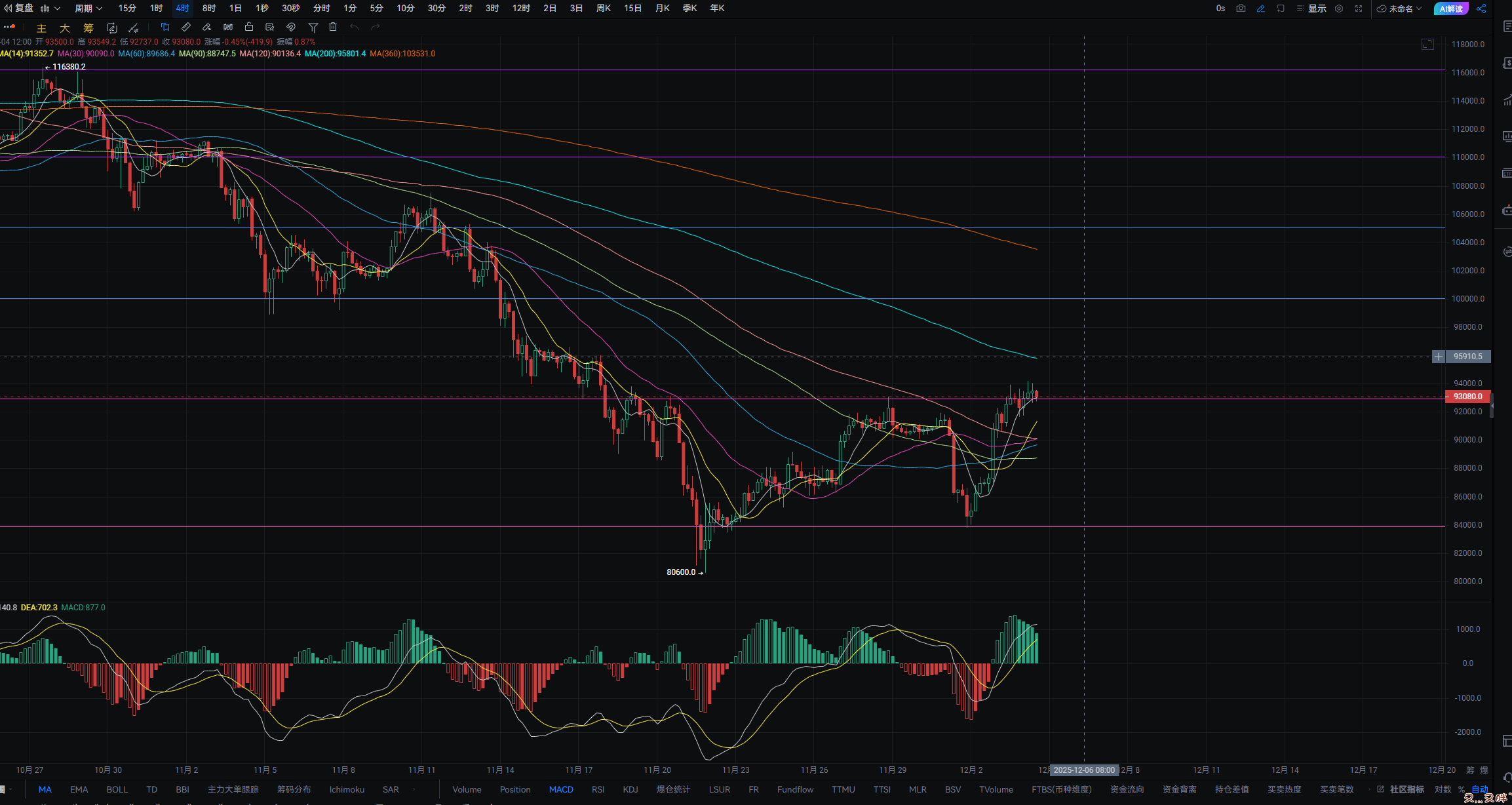Image resolution: width=1512 pixels, height=805 pixels.
Task: Click the AI解读 button
Action: (x=1451, y=9)
